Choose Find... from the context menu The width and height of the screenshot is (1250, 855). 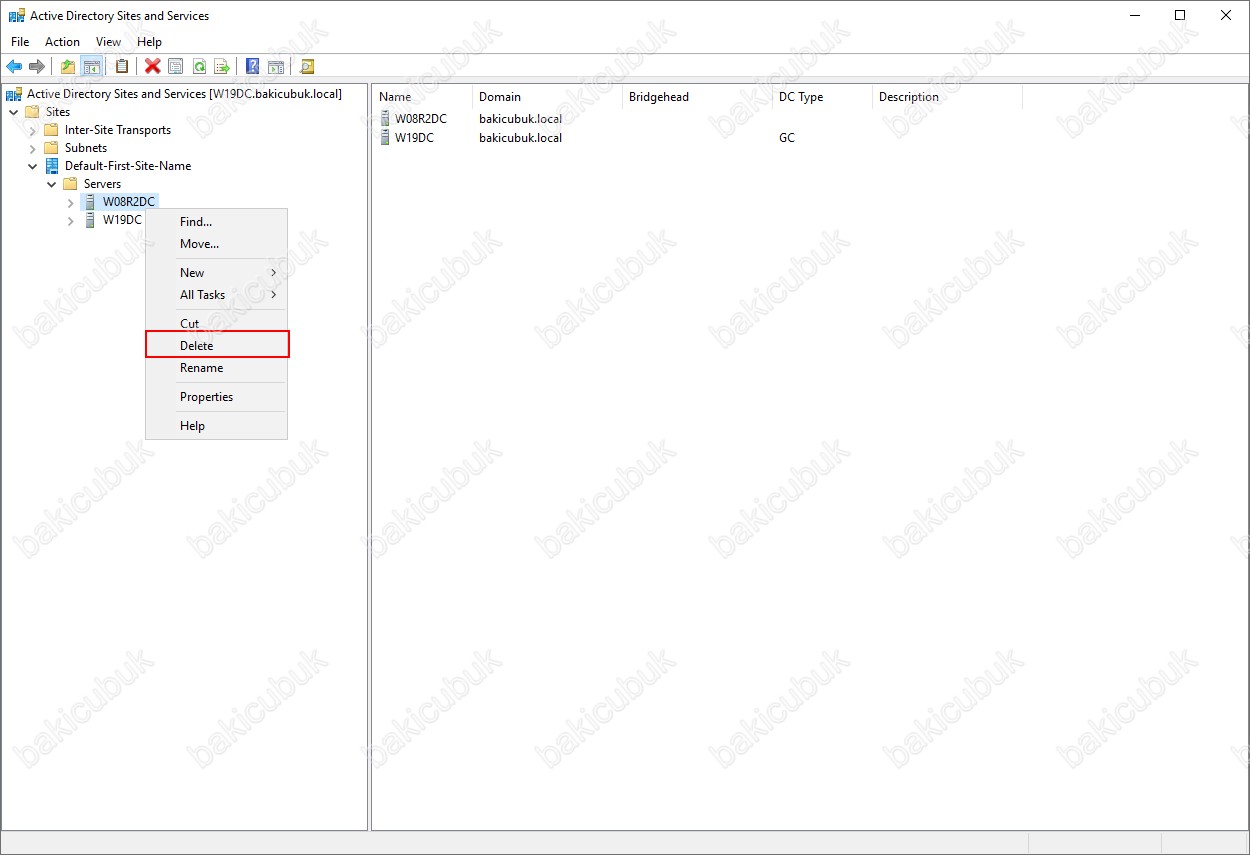[216, 222]
